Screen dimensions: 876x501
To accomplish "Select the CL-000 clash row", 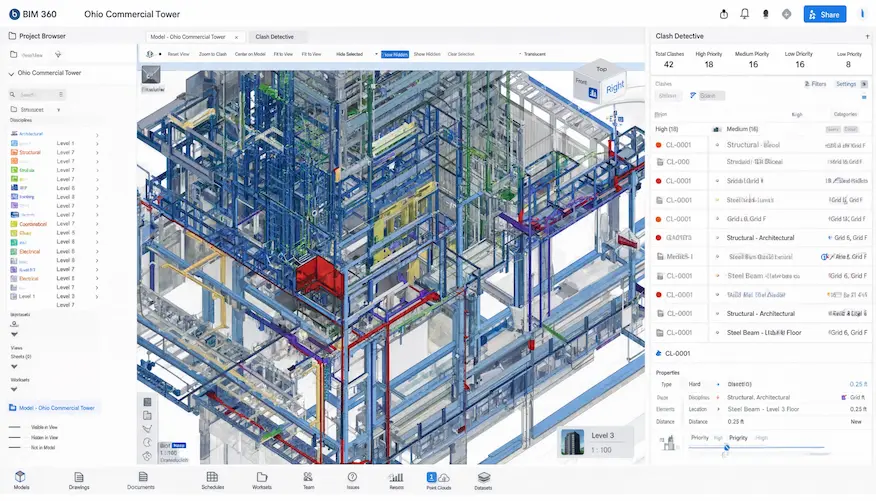I will pyautogui.click(x=761, y=162).
